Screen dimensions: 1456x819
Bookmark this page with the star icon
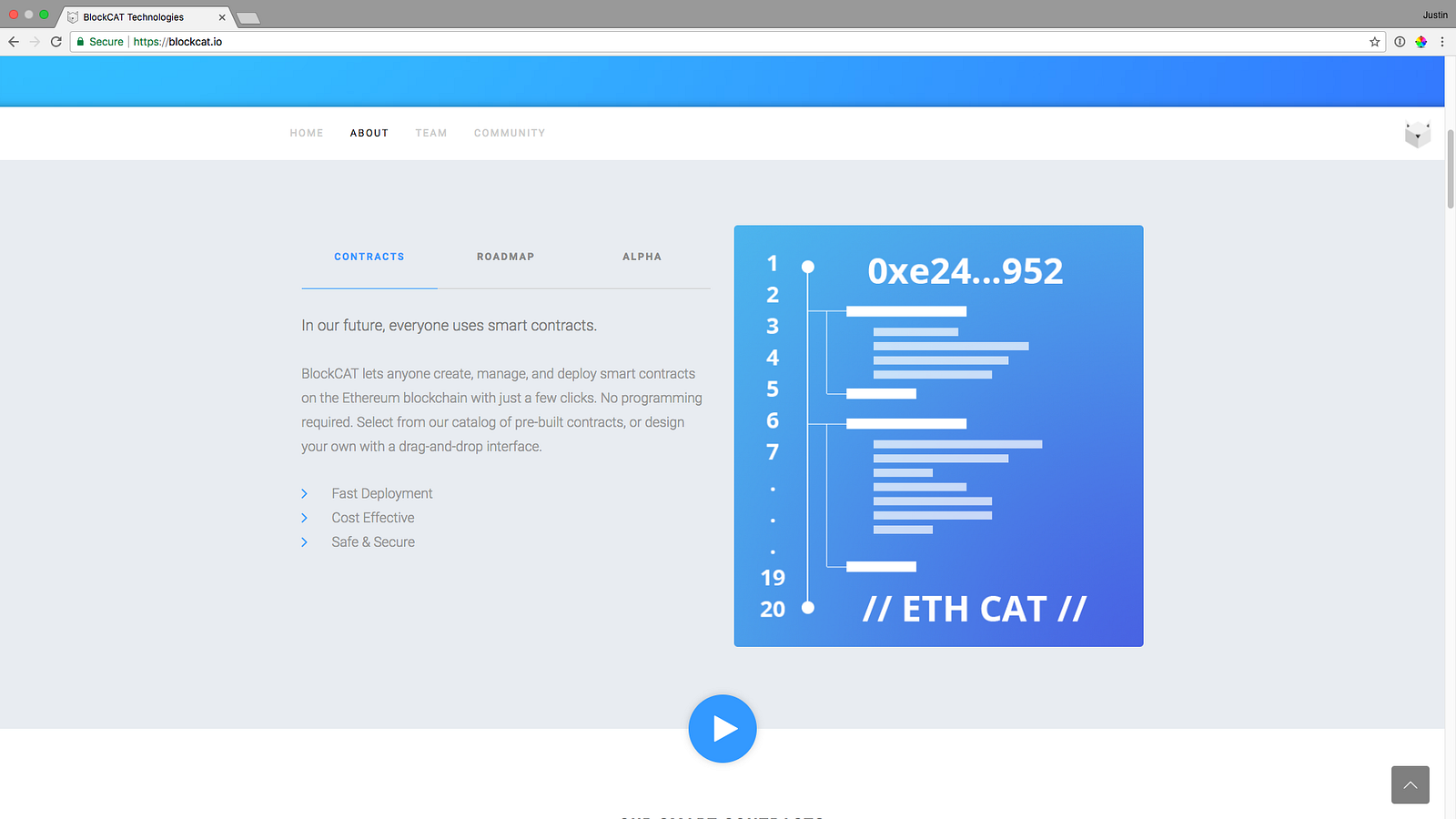click(1375, 42)
